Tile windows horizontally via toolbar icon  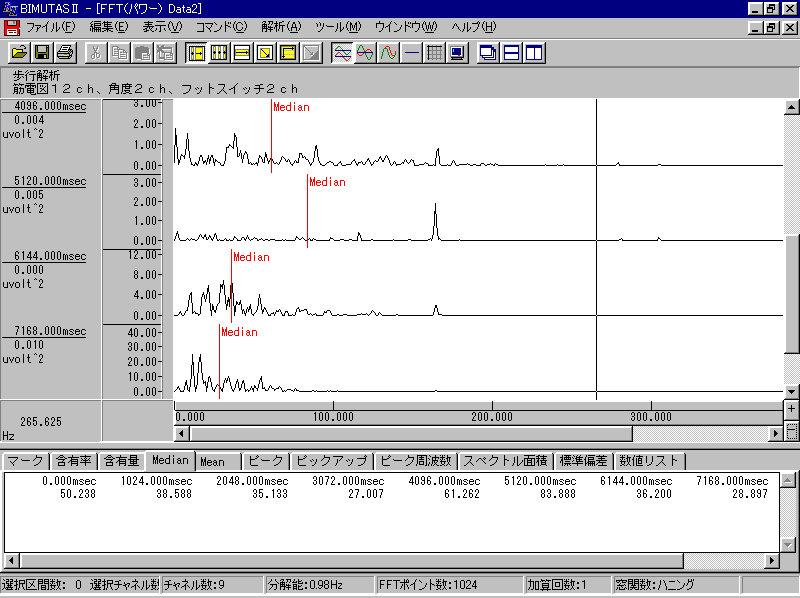click(511, 52)
